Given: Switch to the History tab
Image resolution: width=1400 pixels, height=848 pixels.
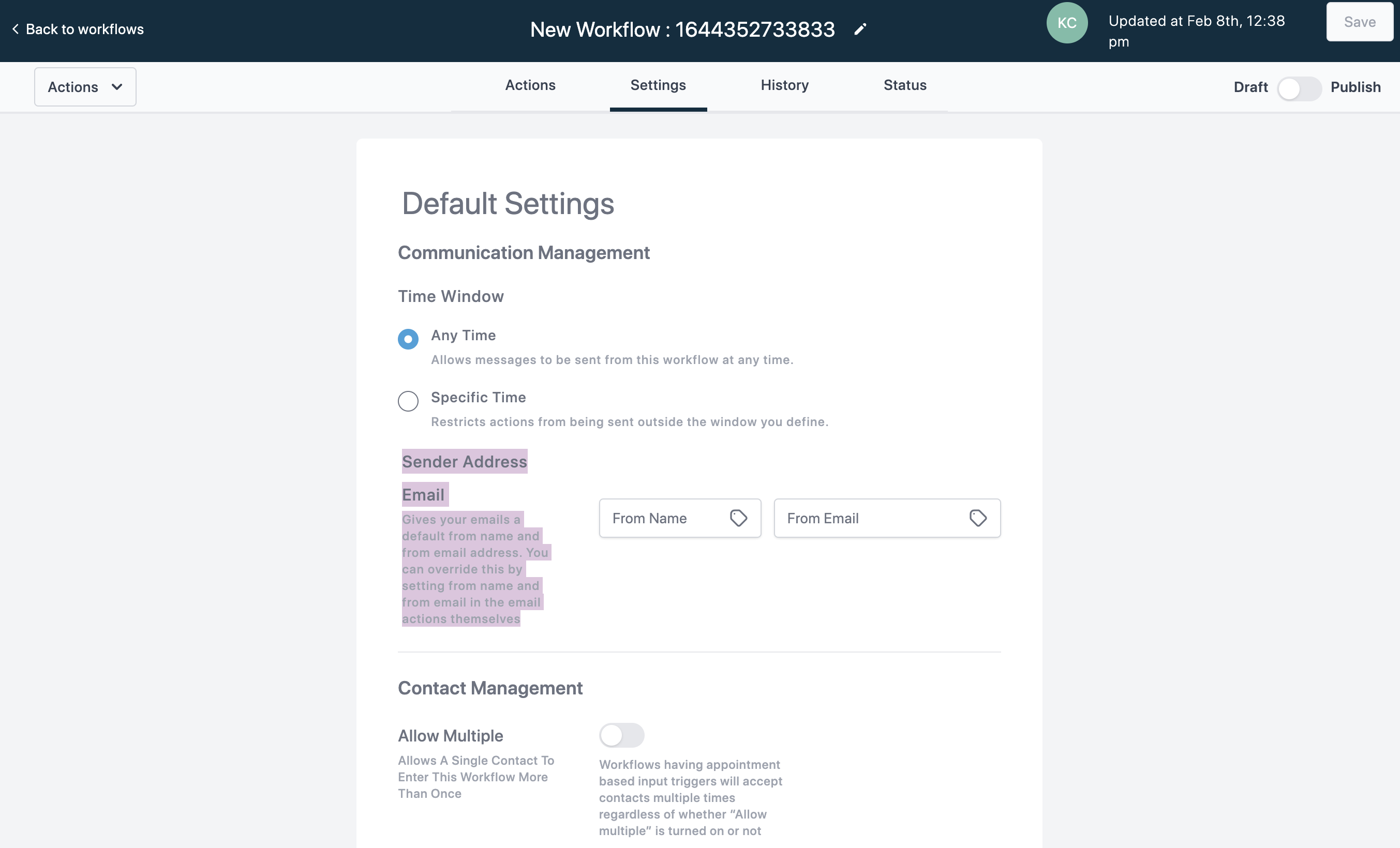Looking at the screenshot, I should 784,85.
